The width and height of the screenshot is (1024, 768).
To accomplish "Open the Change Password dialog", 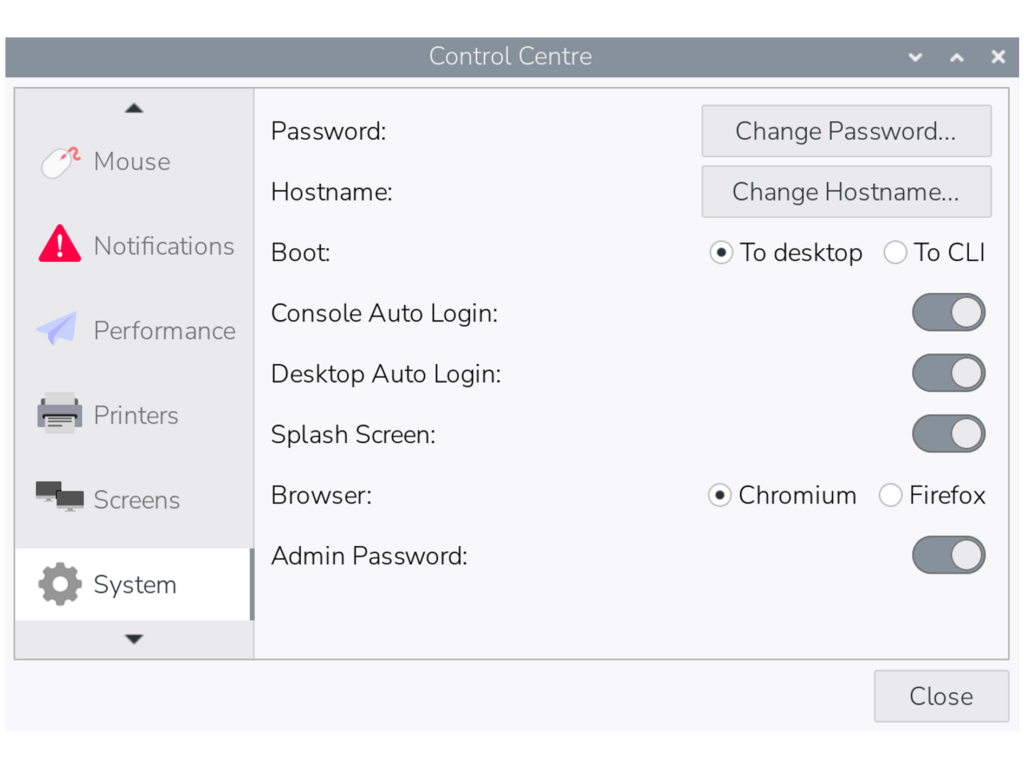I will [x=846, y=131].
